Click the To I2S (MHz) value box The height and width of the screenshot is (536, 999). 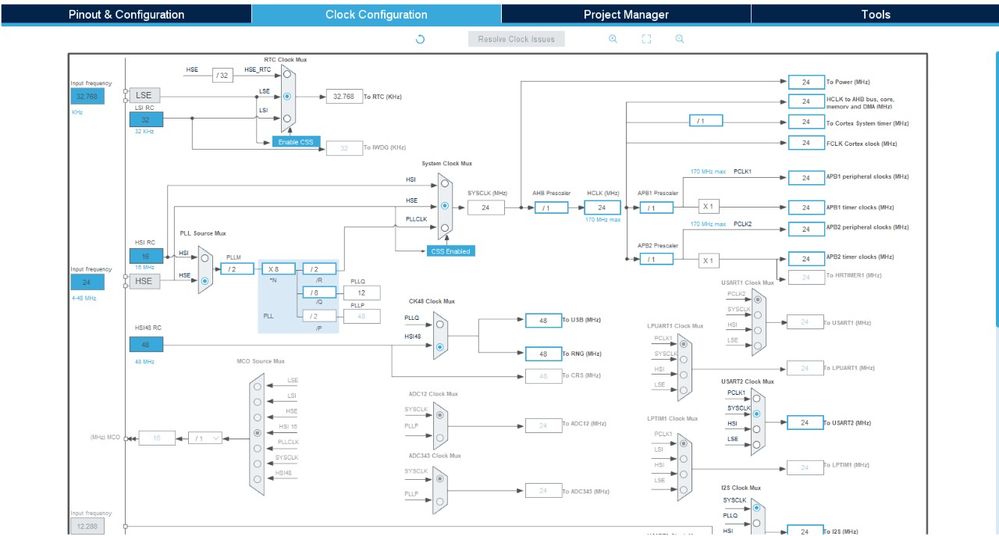[805, 531]
